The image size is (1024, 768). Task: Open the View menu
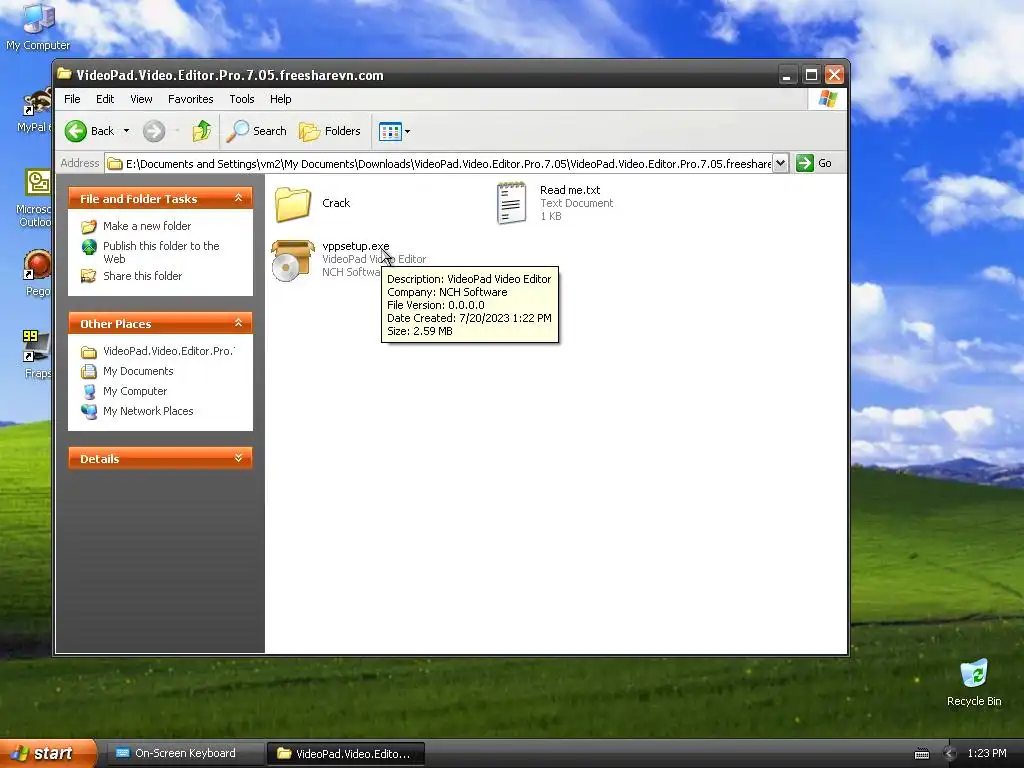pos(141,99)
